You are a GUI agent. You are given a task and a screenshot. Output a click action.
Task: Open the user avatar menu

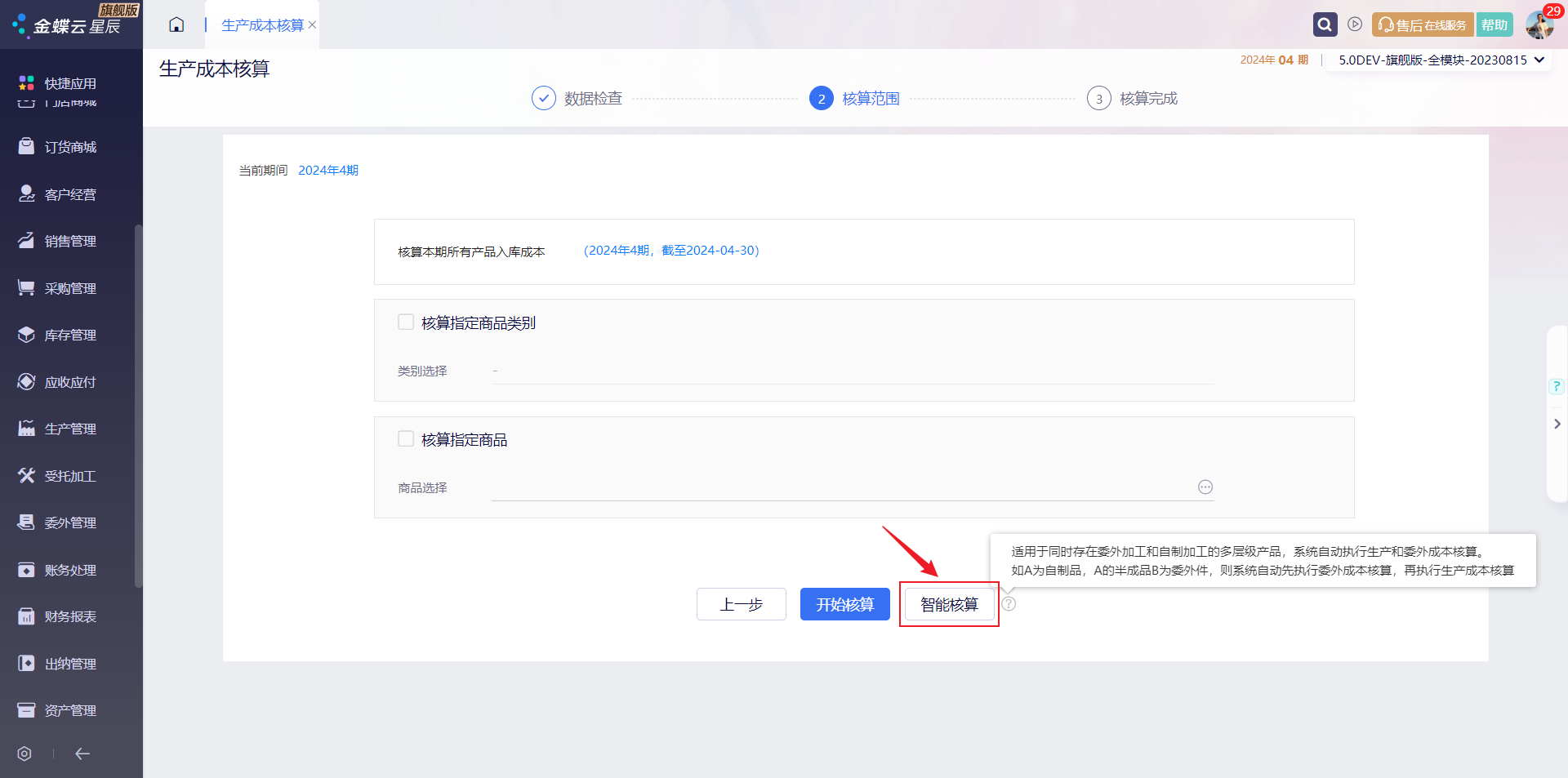tap(1539, 24)
